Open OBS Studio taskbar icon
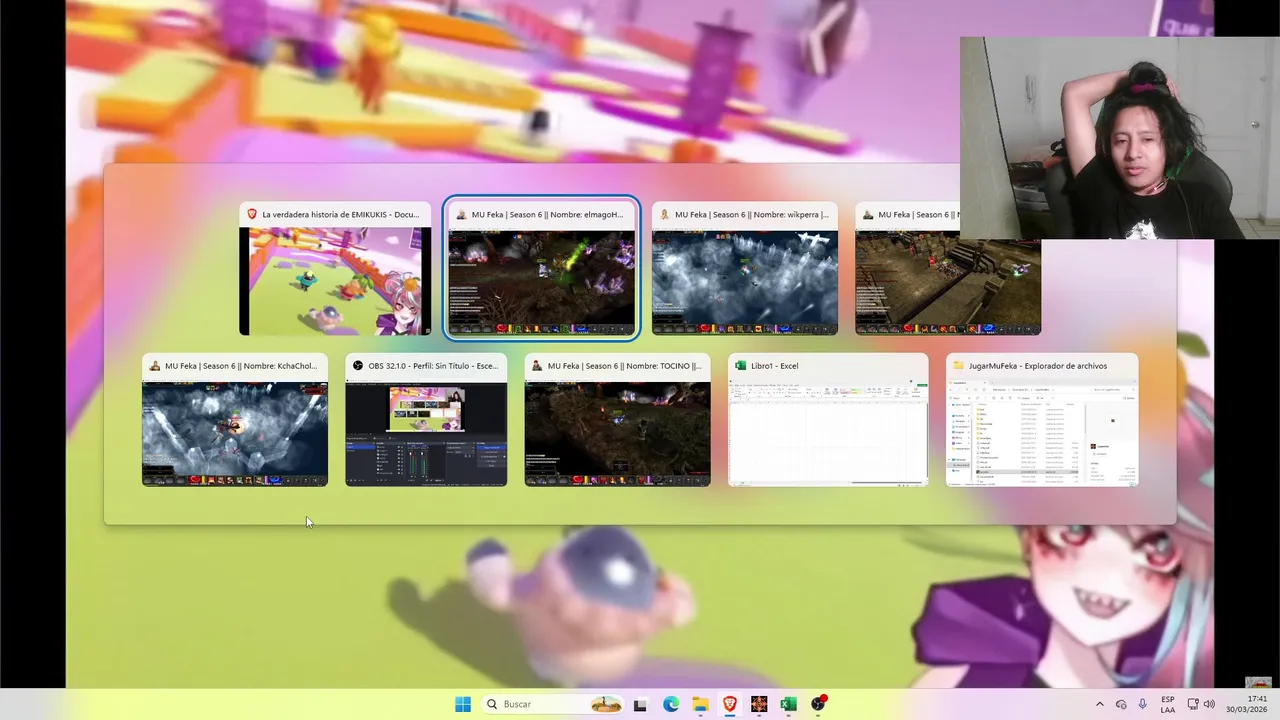 tap(818, 704)
